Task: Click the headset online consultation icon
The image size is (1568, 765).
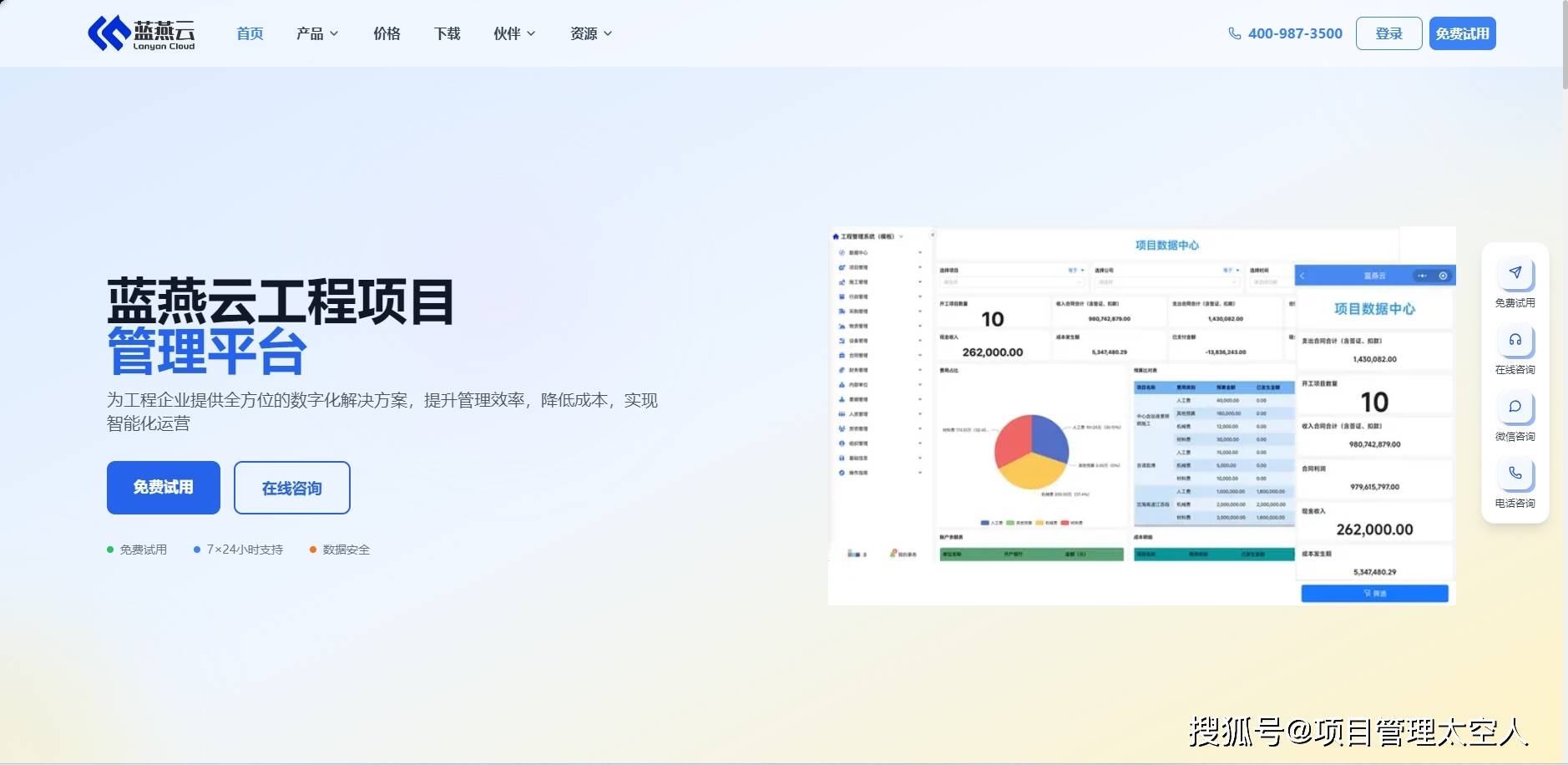Action: (x=1515, y=339)
